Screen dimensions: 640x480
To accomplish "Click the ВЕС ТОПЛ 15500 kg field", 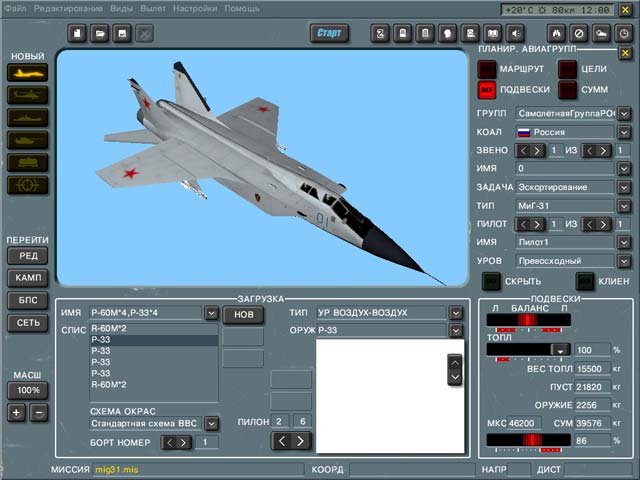I will coord(592,369).
